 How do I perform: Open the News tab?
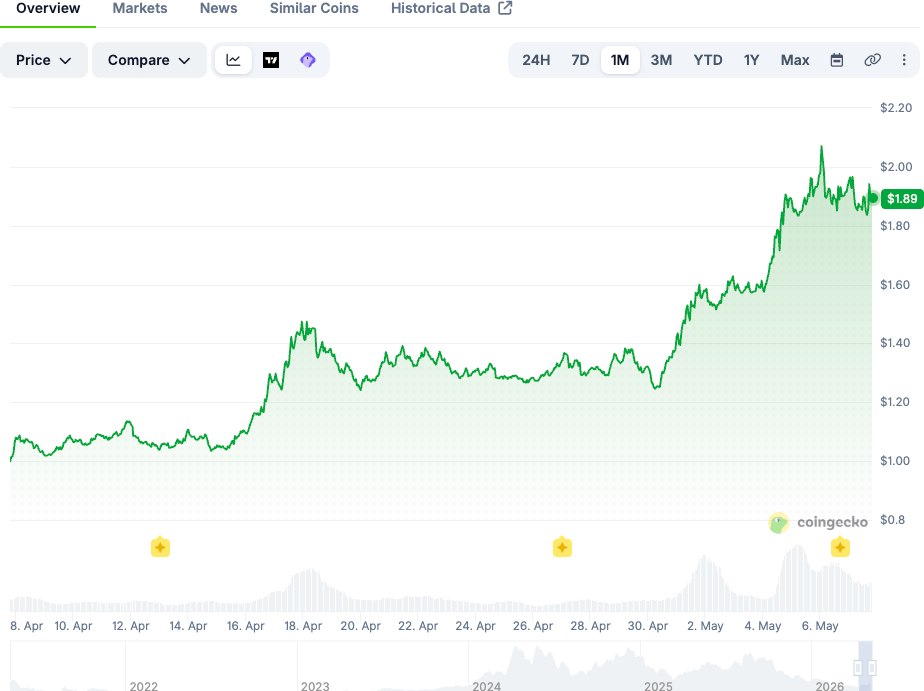218,9
